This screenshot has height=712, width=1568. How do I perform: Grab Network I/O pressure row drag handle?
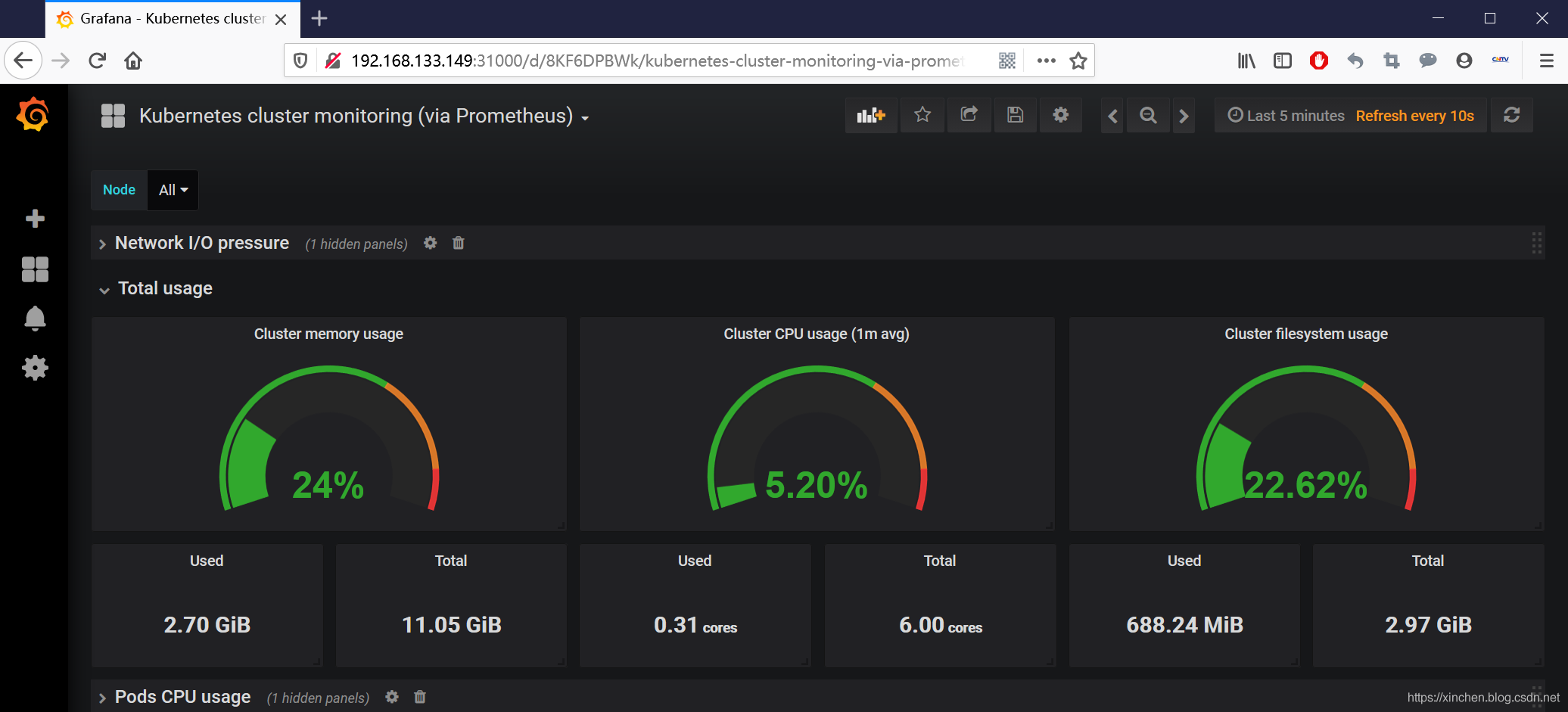tap(1536, 243)
